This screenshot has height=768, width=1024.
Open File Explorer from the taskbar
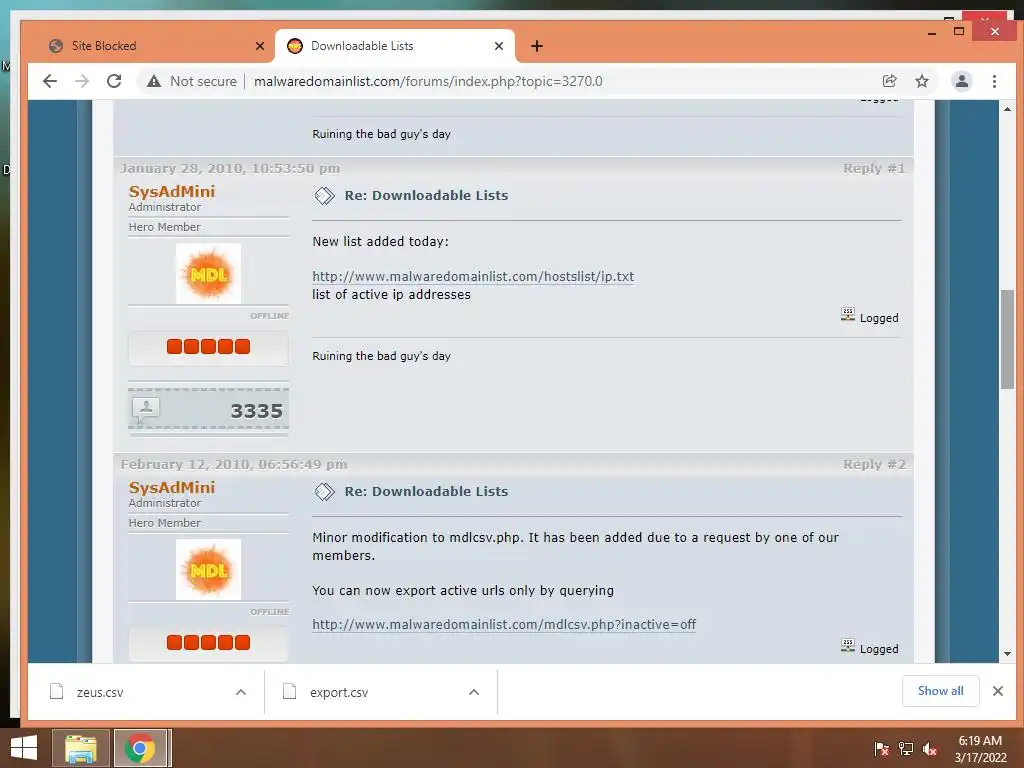click(x=80, y=748)
